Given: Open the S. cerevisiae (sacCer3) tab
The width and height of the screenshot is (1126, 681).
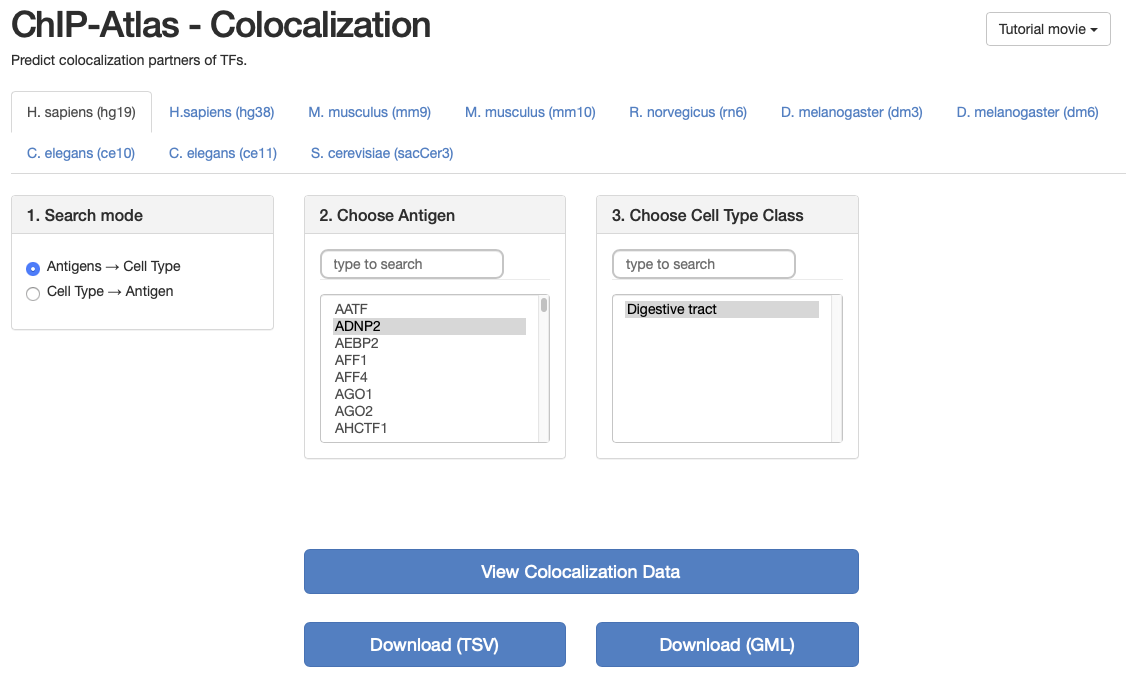Looking at the screenshot, I should point(382,153).
